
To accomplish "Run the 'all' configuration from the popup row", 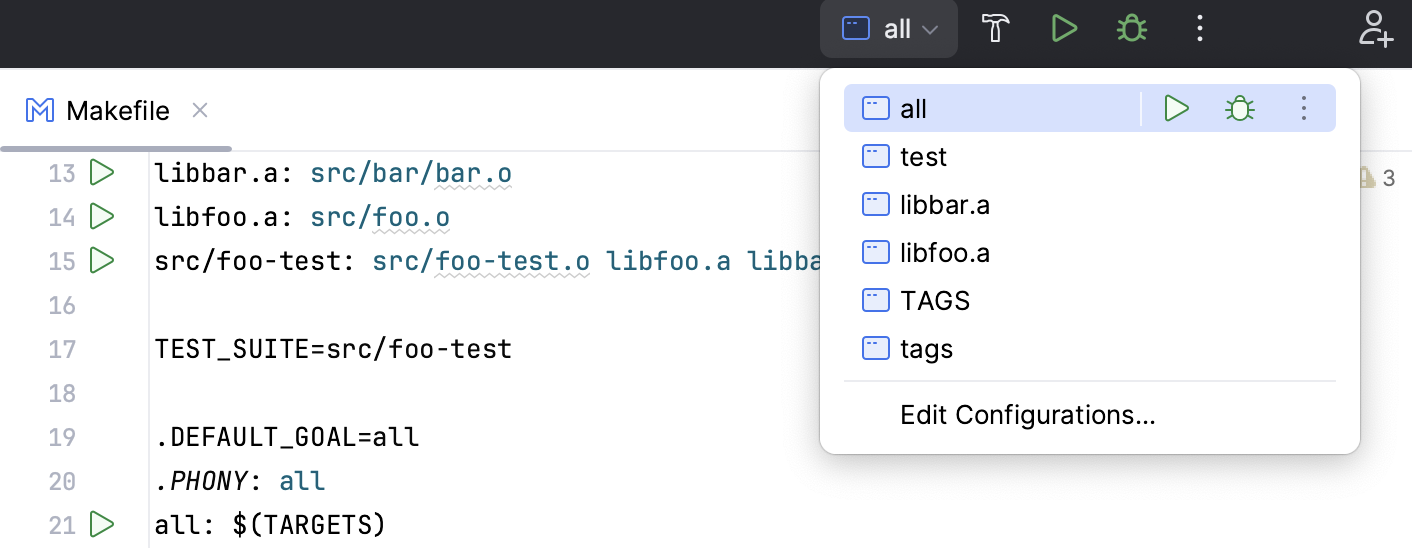I will pyautogui.click(x=1176, y=108).
